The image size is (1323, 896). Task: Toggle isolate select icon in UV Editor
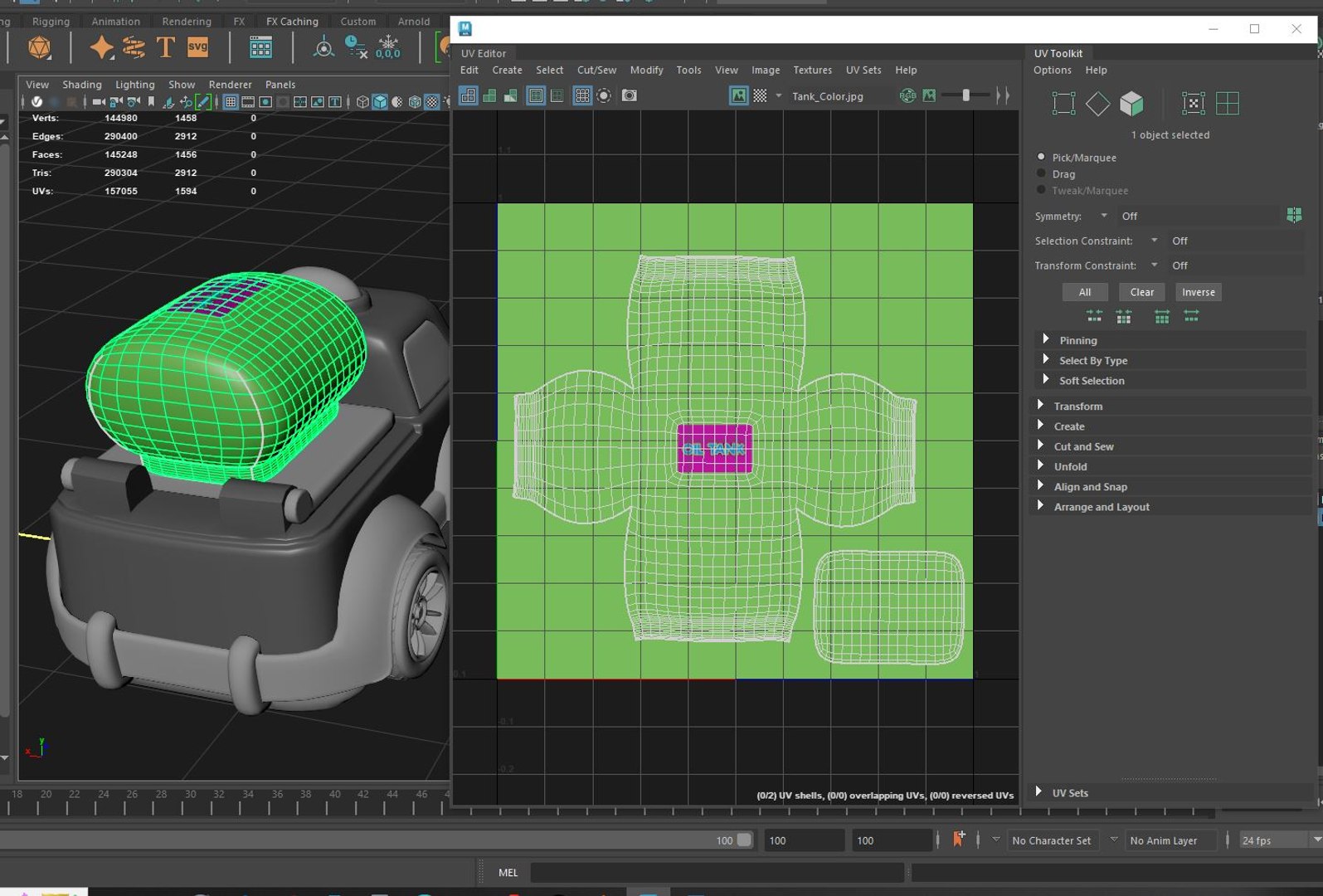point(604,95)
